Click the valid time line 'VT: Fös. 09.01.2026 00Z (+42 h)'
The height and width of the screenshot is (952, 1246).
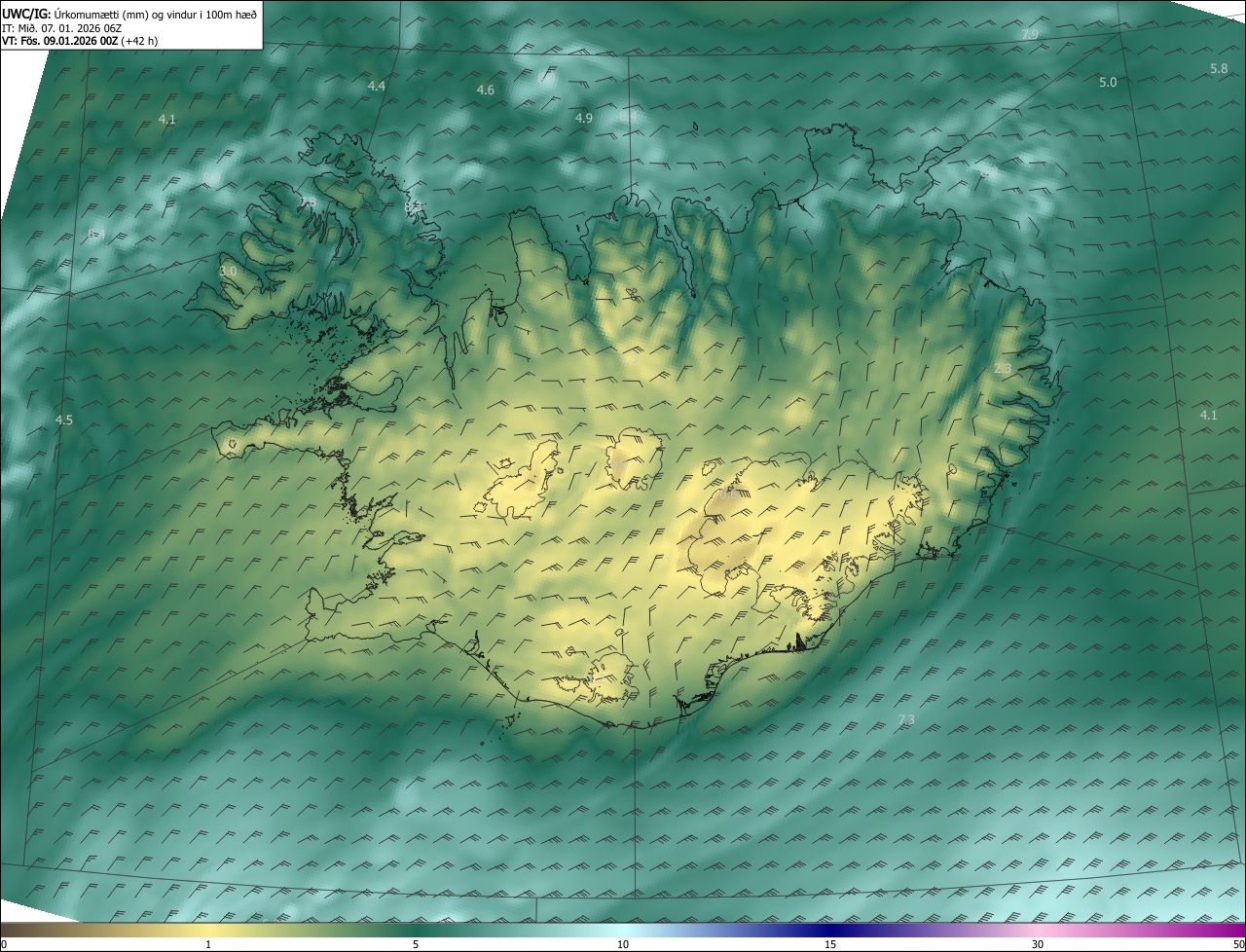click(x=80, y=41)
